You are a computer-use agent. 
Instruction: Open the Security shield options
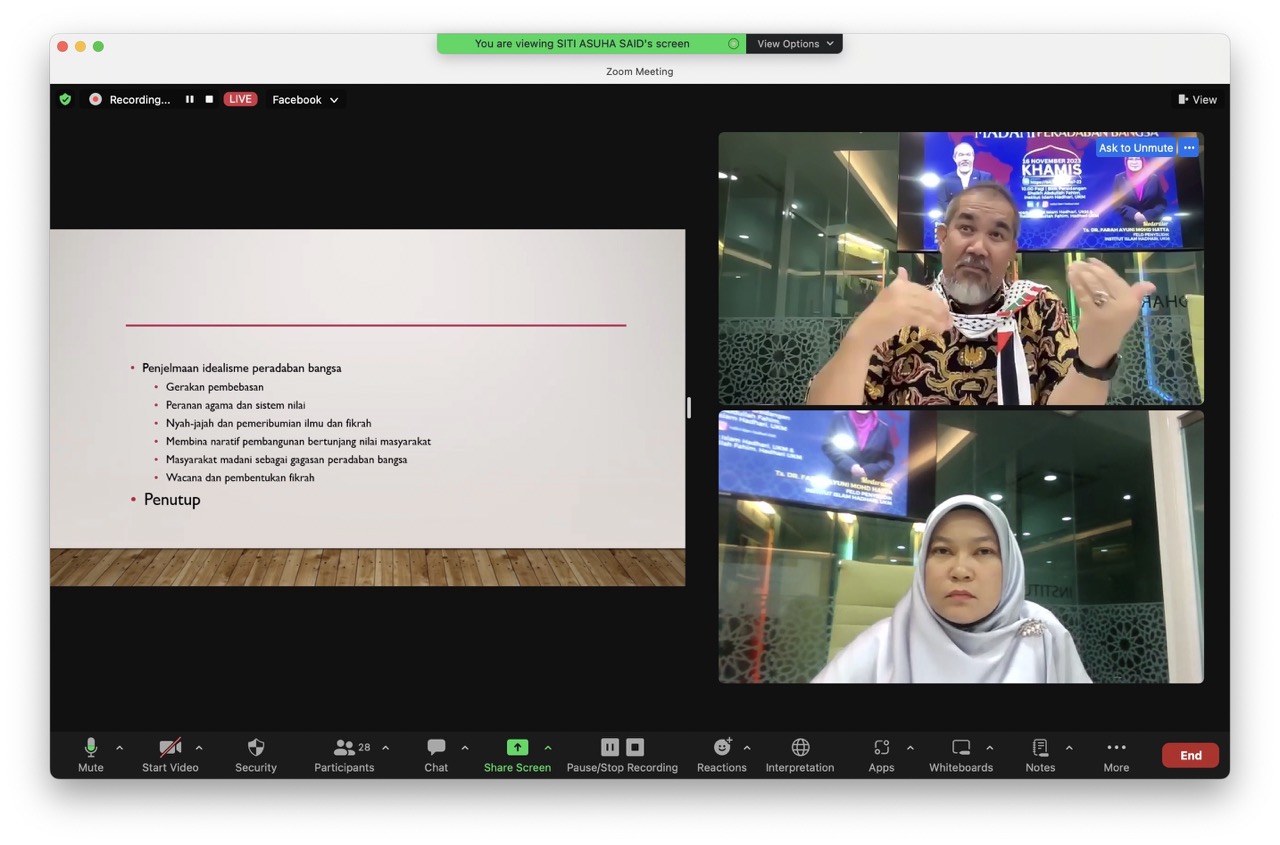[256, 754]
